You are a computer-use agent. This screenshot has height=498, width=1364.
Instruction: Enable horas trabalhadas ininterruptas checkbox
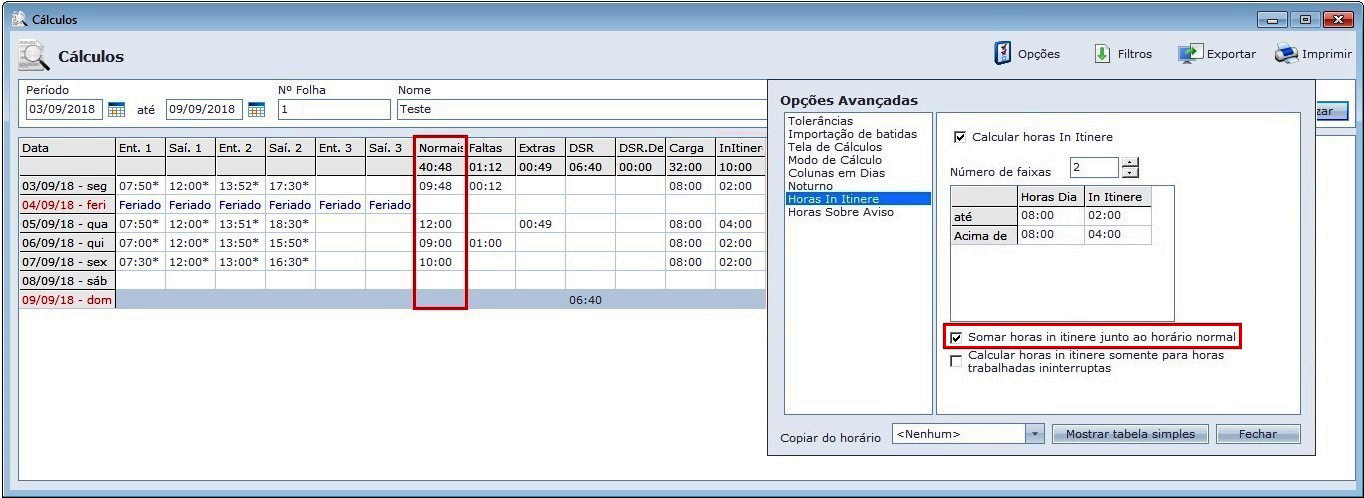pos(956,361)
